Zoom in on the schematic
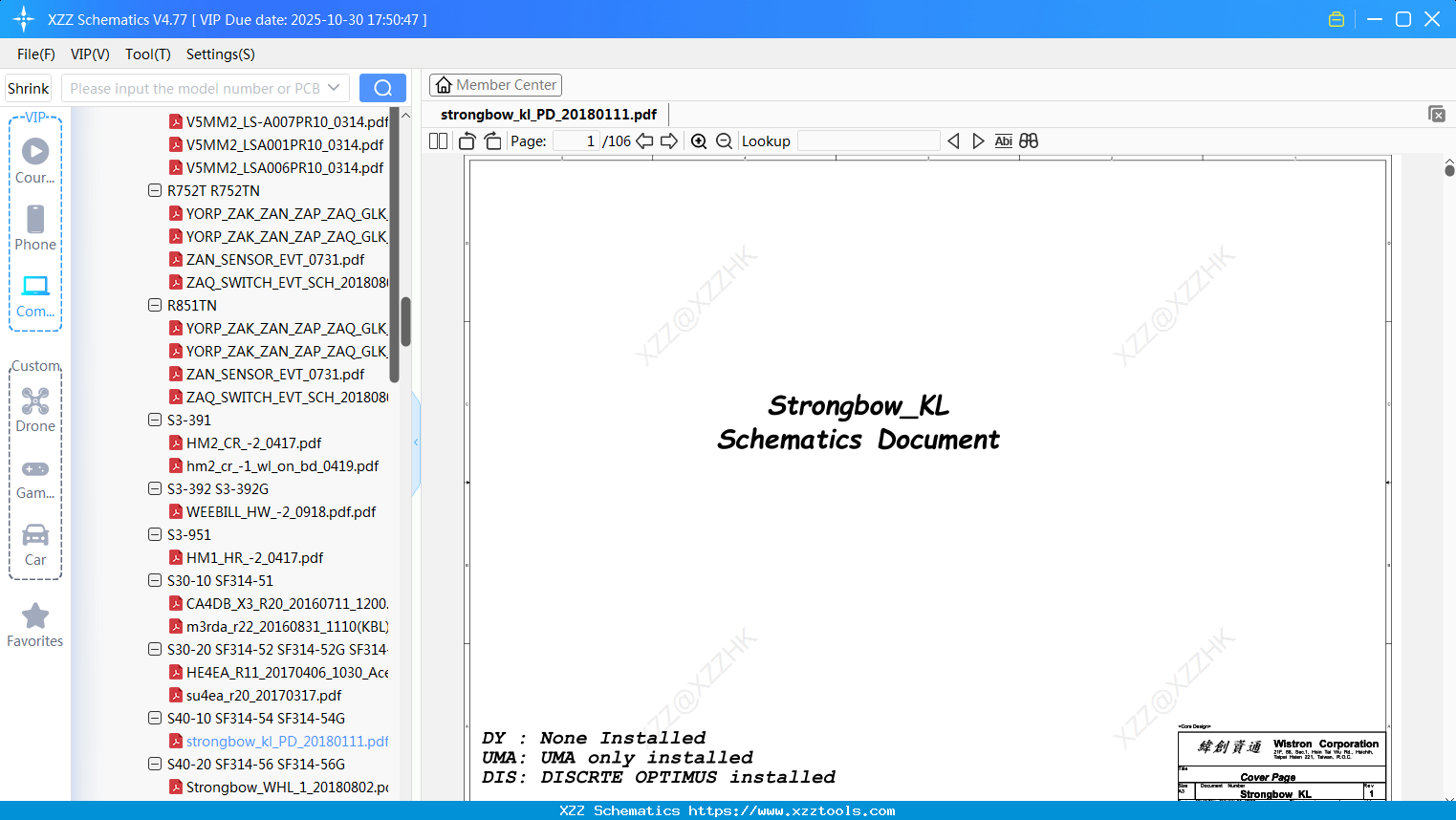Image resolution: width=1456 pixels, height=820 pixels. coord(699,141)
